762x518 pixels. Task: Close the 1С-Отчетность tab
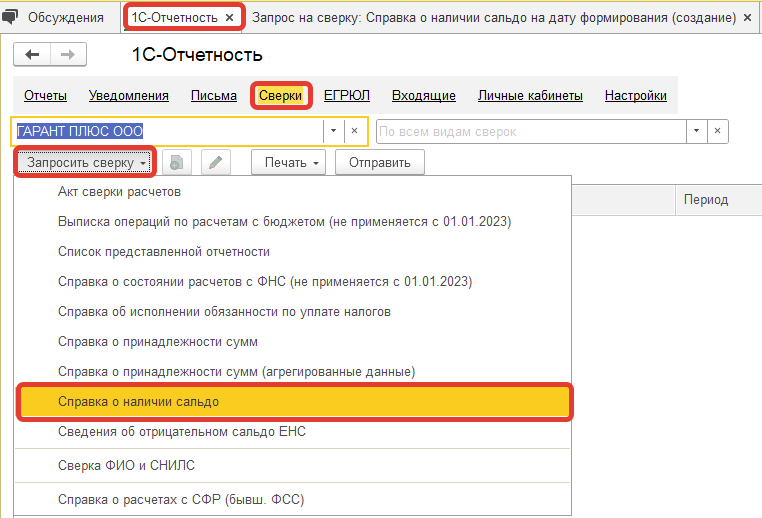(x=229, y=18)
